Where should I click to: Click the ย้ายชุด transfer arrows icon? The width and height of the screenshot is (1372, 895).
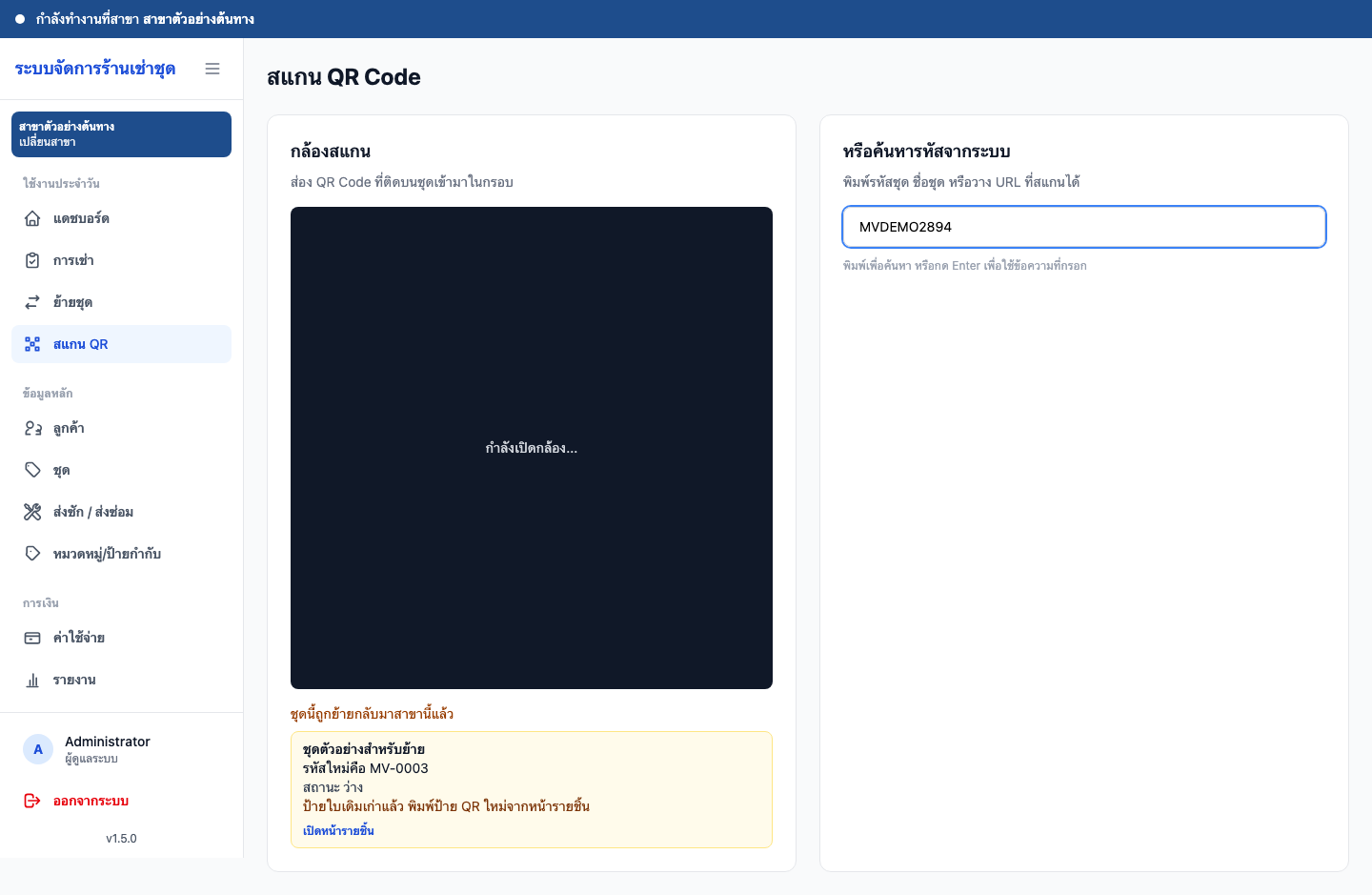coord(32,302)
